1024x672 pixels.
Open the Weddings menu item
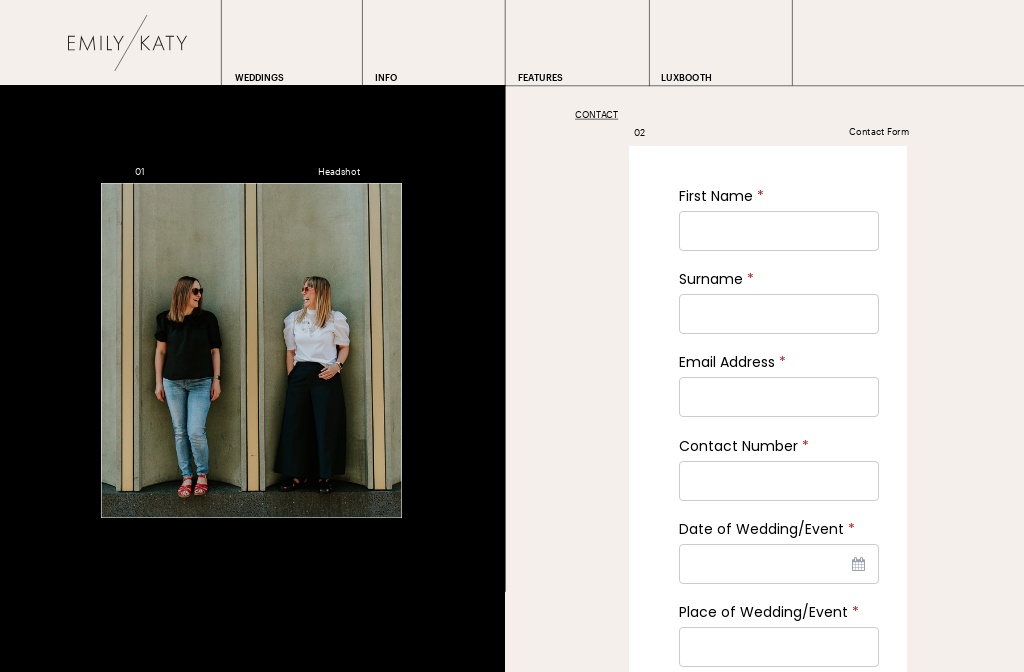(x=259, y=78)
